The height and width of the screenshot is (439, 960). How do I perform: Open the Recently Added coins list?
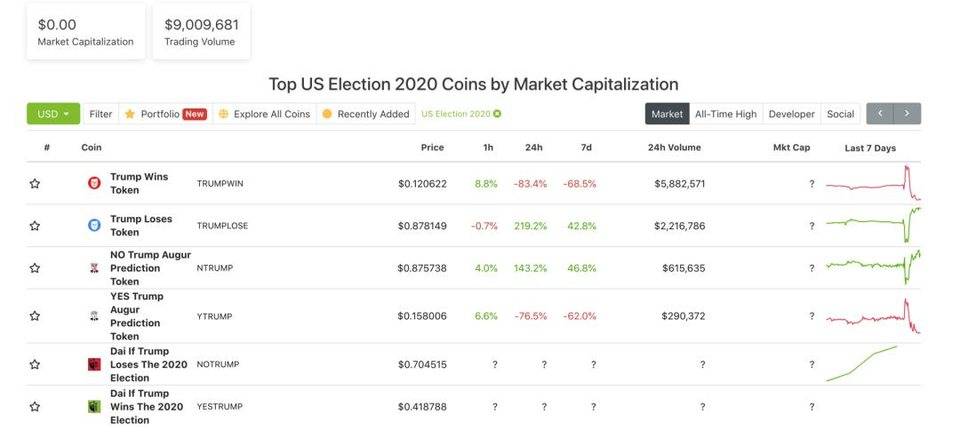click(x=365, y=114)
